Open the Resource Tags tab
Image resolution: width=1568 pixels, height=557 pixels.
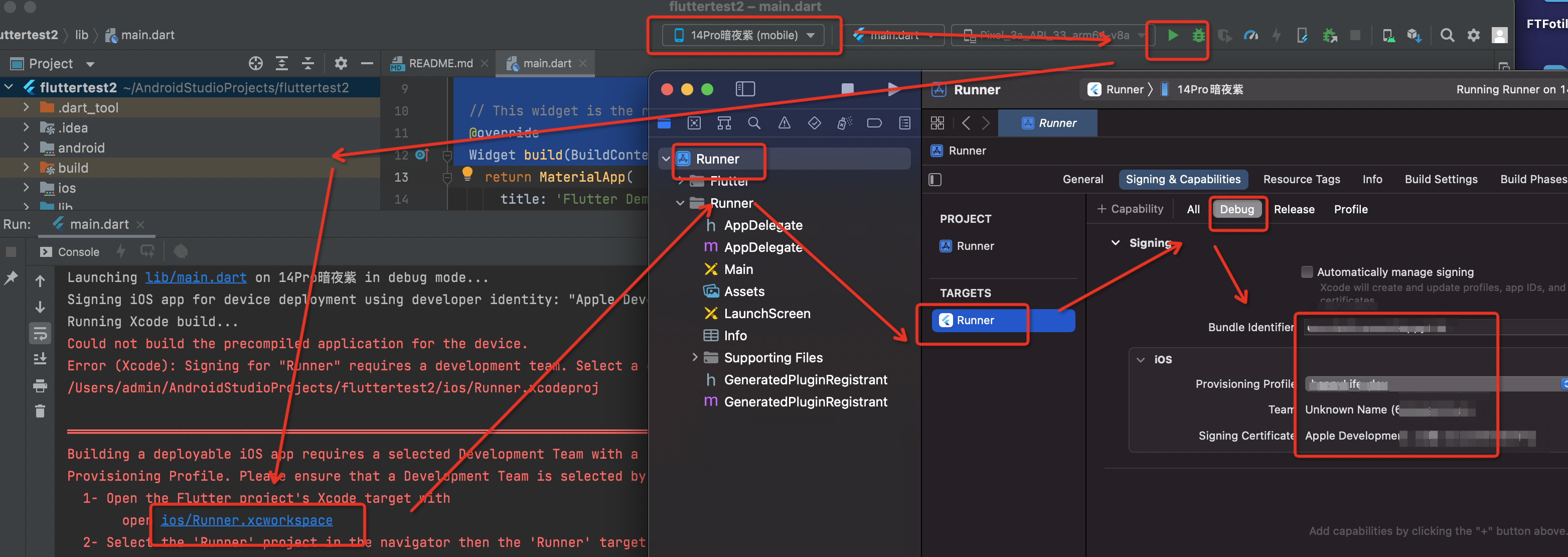click(x=1301, y=179)
